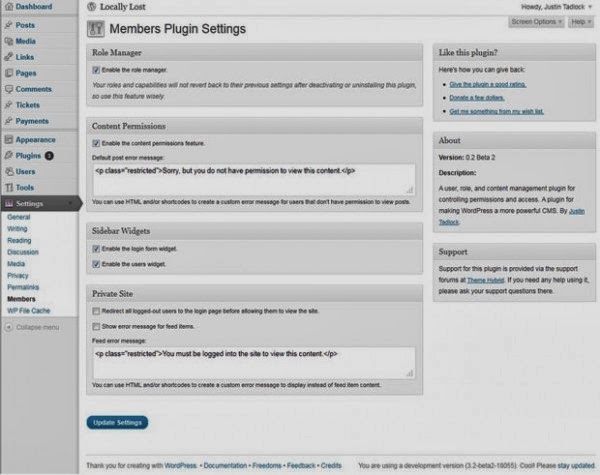Open Writing settings submenu item

17,229
